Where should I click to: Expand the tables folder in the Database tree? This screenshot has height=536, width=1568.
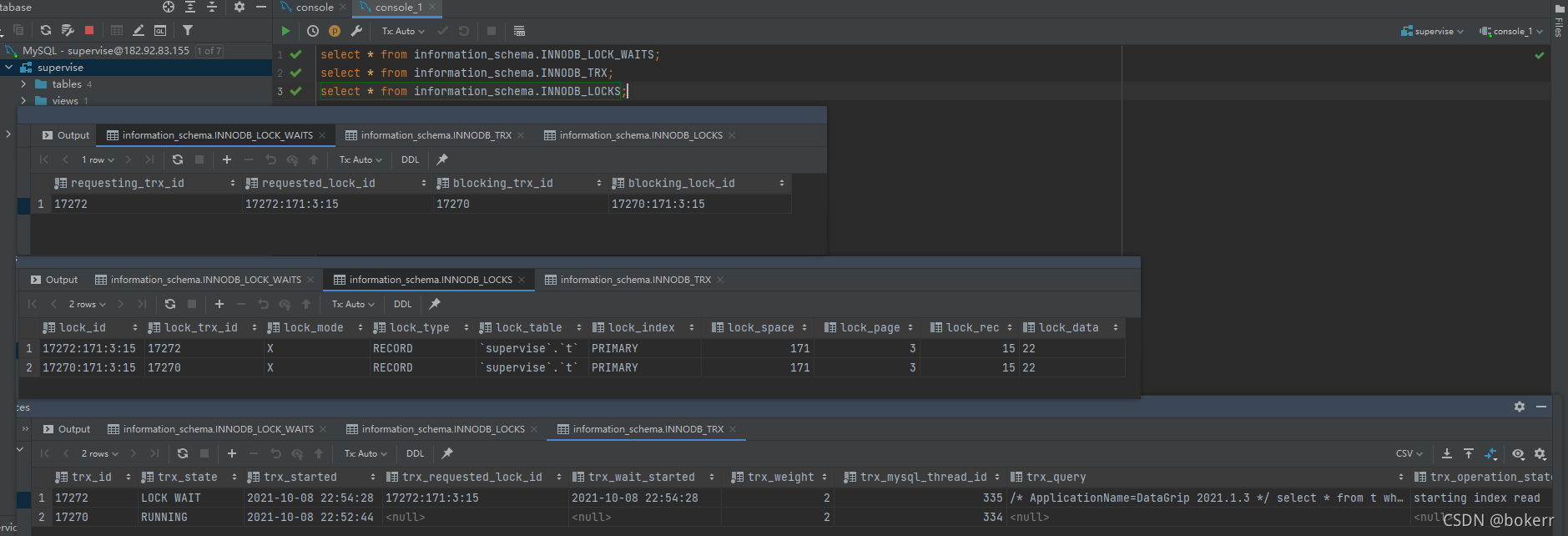coord(23,83)
